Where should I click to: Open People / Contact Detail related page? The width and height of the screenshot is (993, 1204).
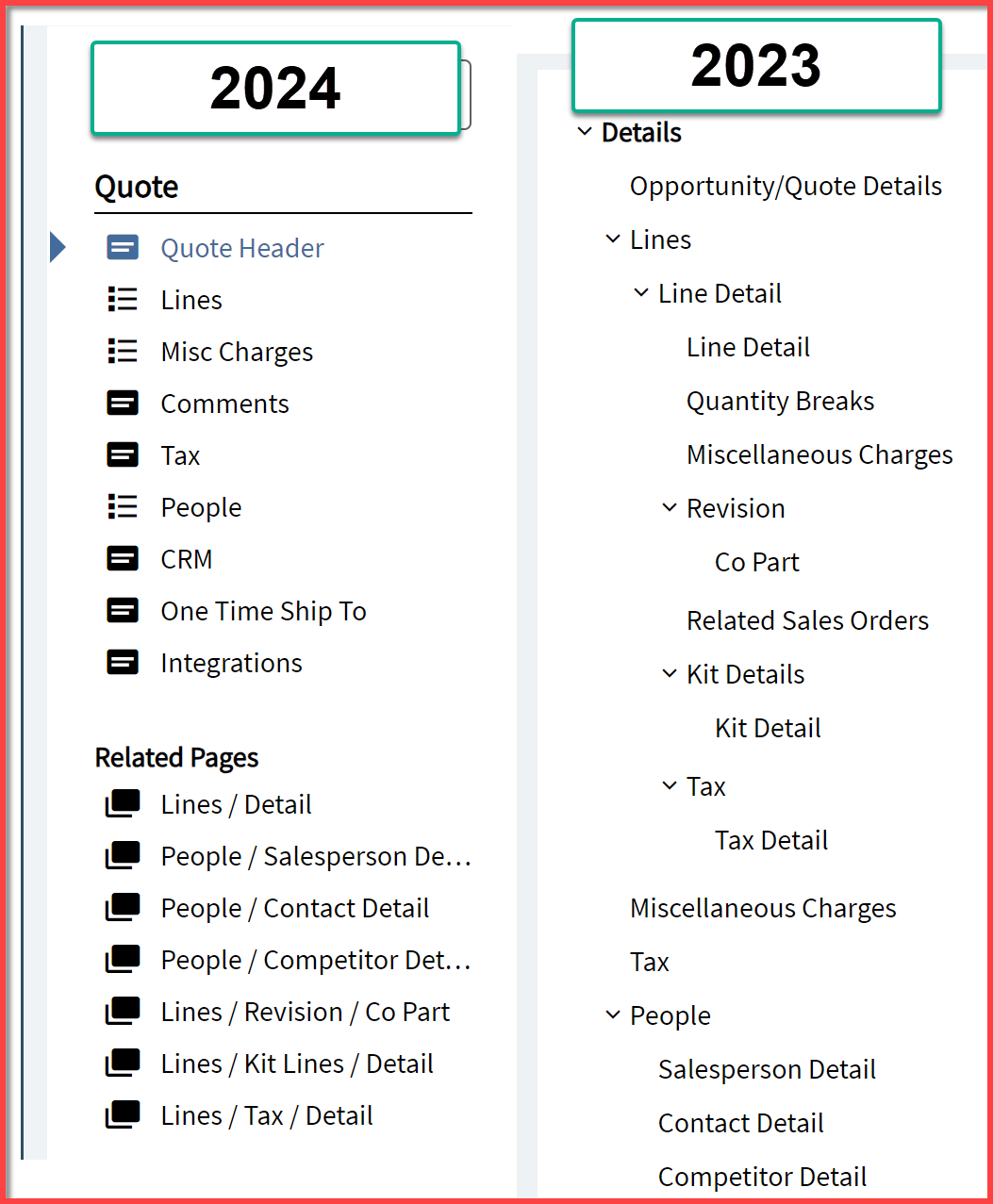pyautogui.click(x=295, y=908)
